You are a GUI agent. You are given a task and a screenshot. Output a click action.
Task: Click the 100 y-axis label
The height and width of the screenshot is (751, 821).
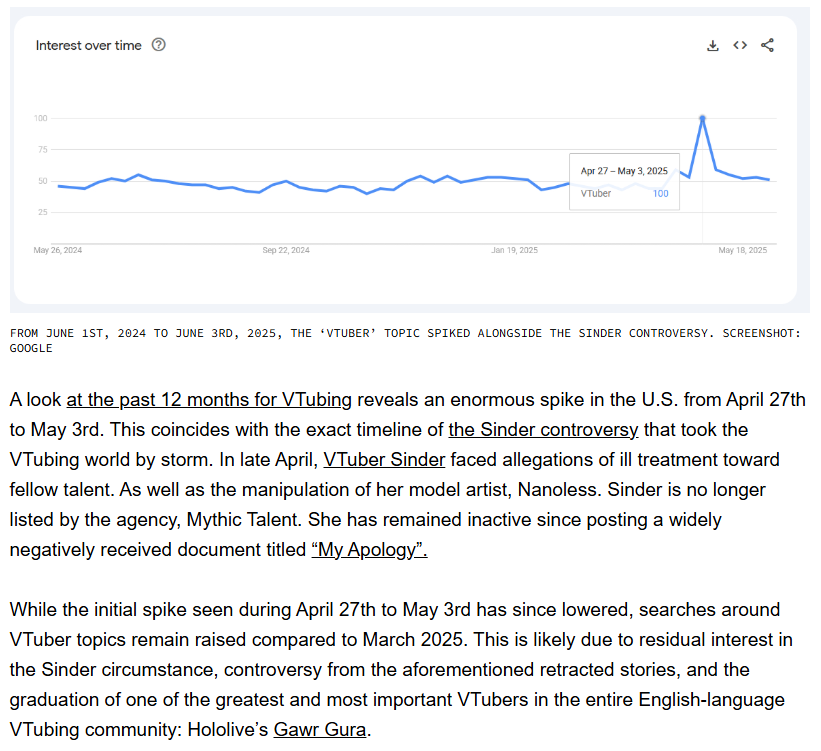(40, 118)
